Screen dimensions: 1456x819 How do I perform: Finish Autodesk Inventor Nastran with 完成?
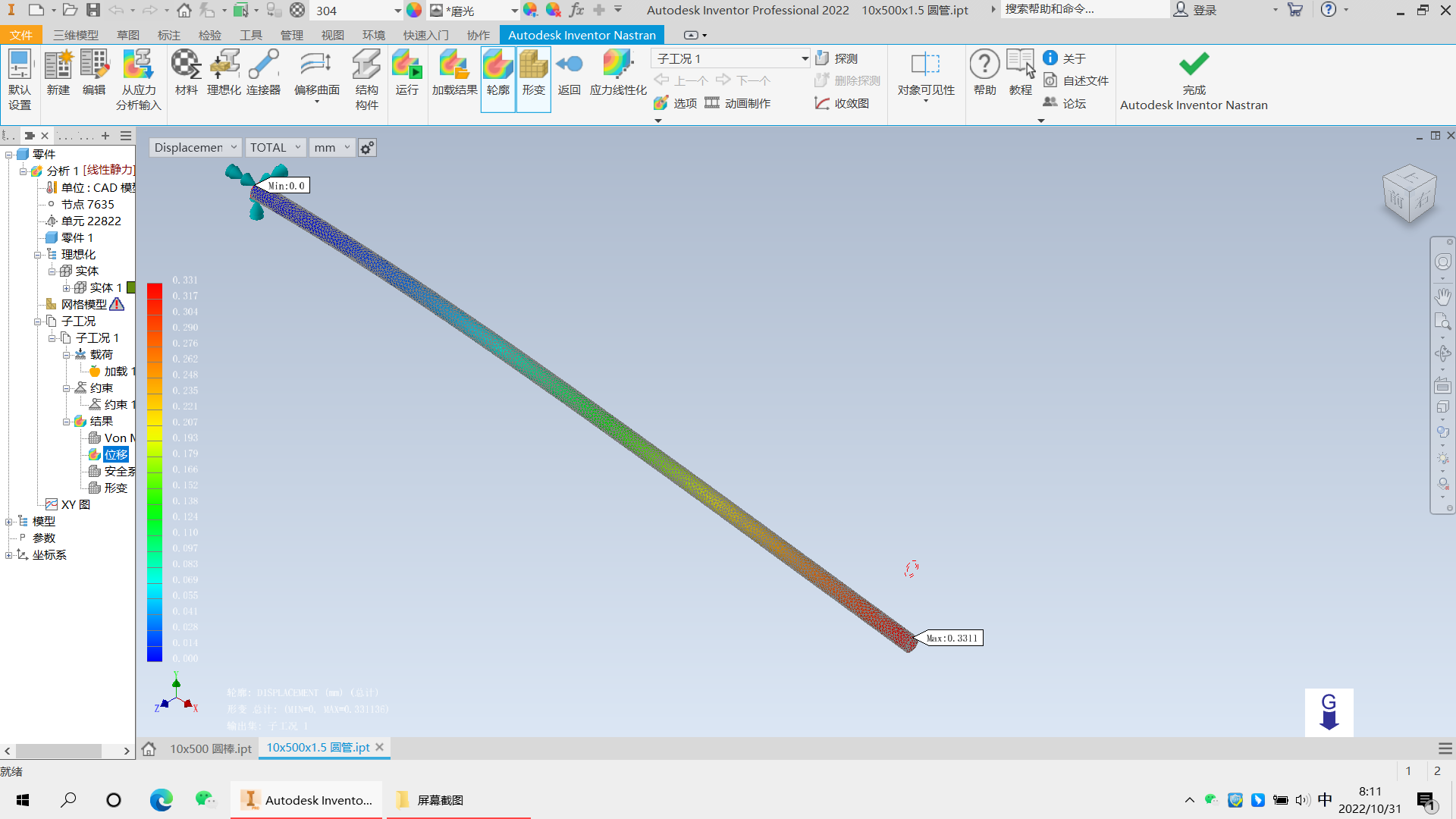(x=1194, y=80)
